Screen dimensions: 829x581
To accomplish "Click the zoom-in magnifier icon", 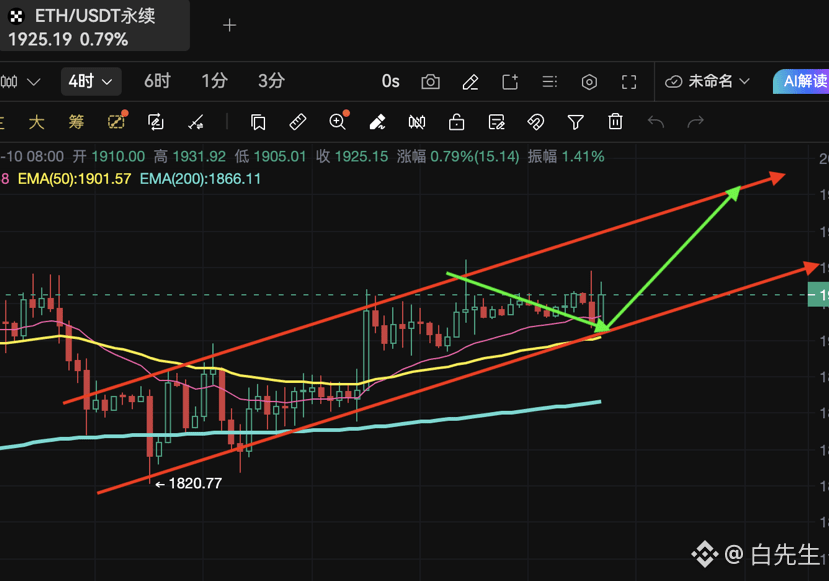I will (x=338, y=121).
